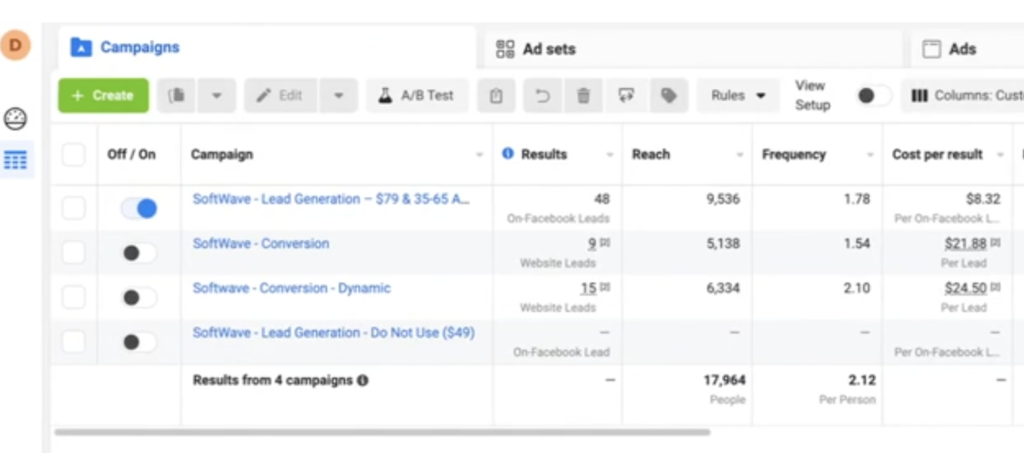Screen dimensions: 1024x453
Task: Toggle the View Setup switch
Action: (x=874, y=96)
